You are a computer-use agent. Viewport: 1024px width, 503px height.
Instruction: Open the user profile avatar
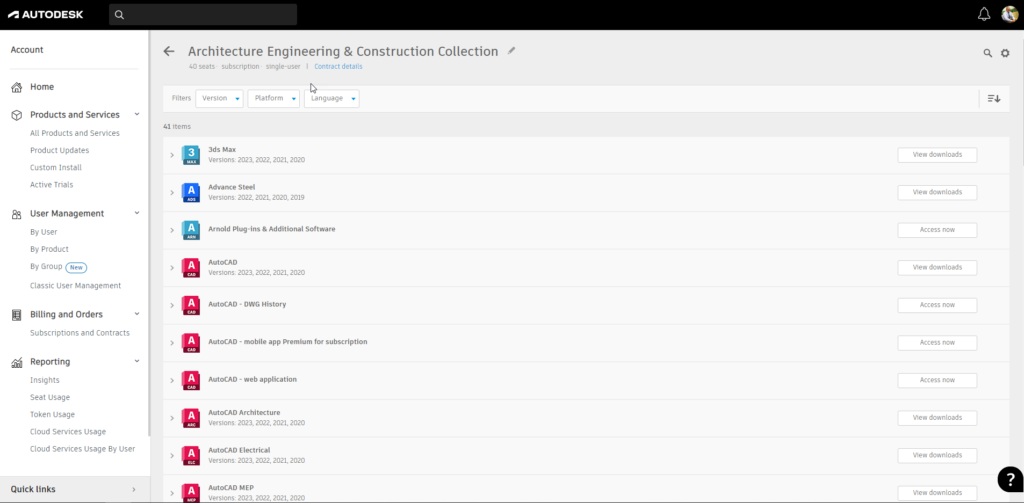(x=1010, y=14)
